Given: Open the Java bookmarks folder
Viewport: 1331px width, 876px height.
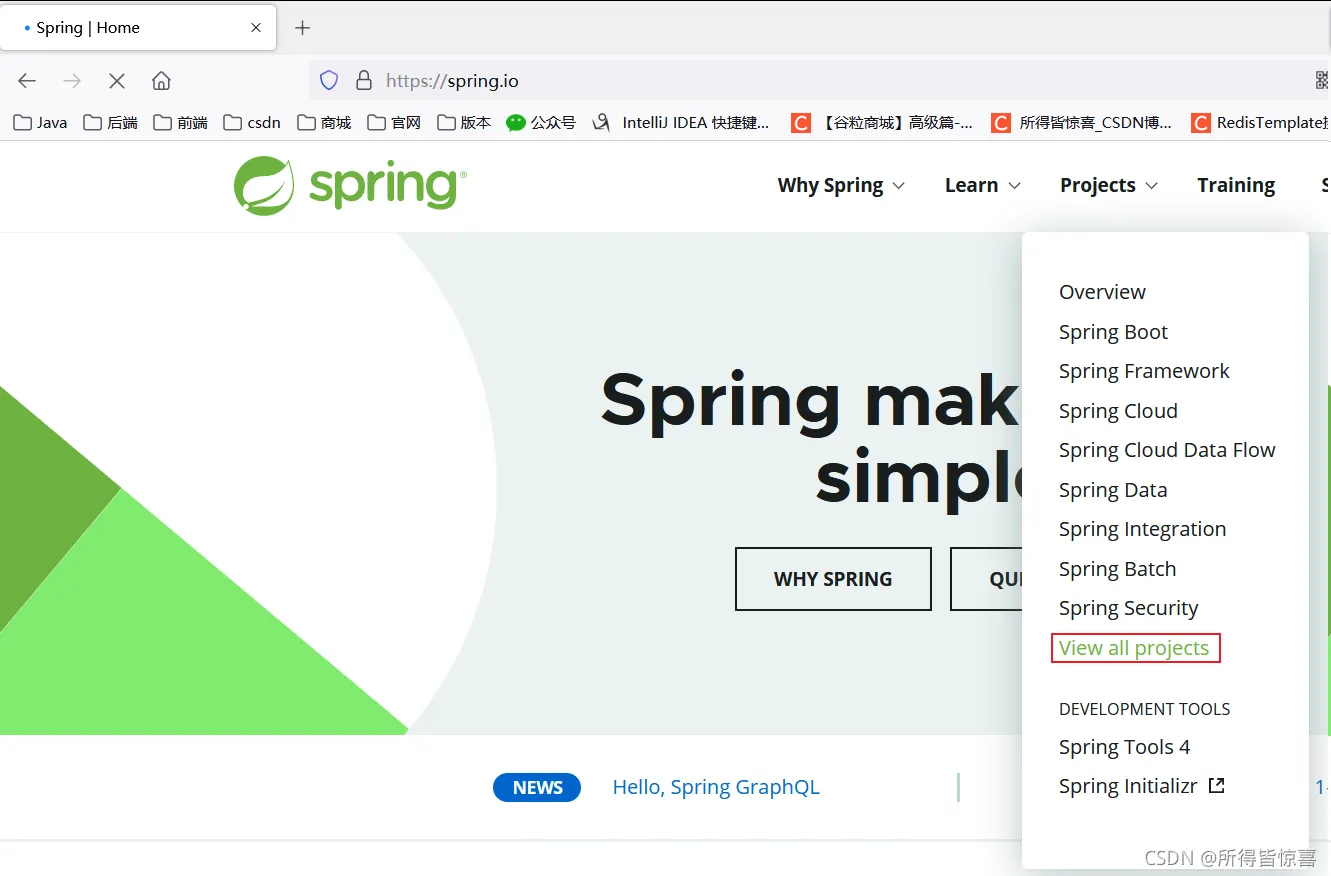Looking at the screenshot, I should click(40, 123).
